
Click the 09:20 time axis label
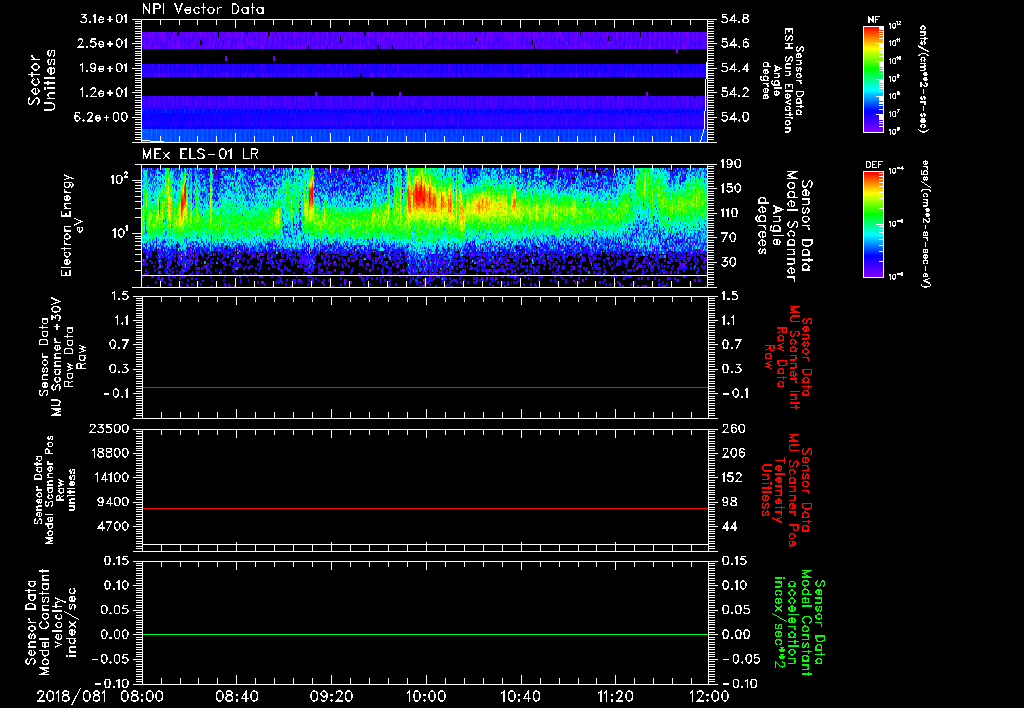pyautogui.click(x=332, y=695)
